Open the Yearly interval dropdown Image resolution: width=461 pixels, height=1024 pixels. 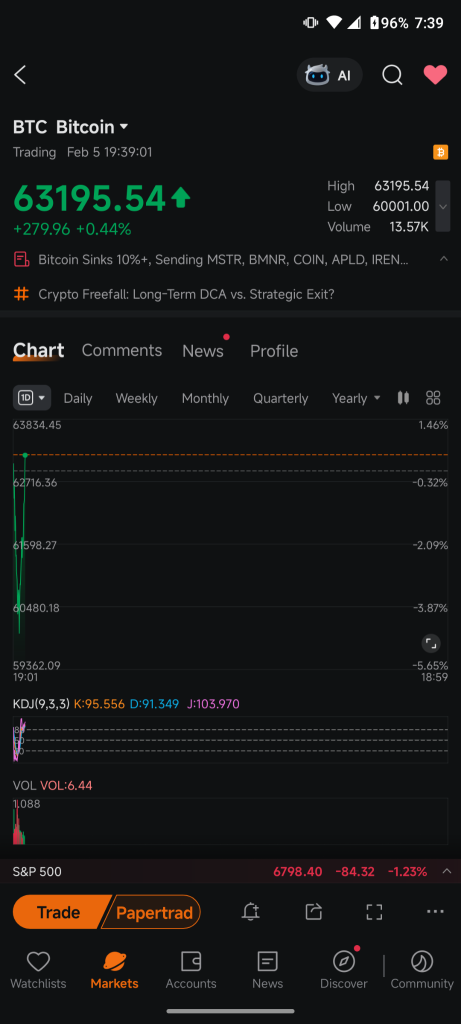[356, 398]
